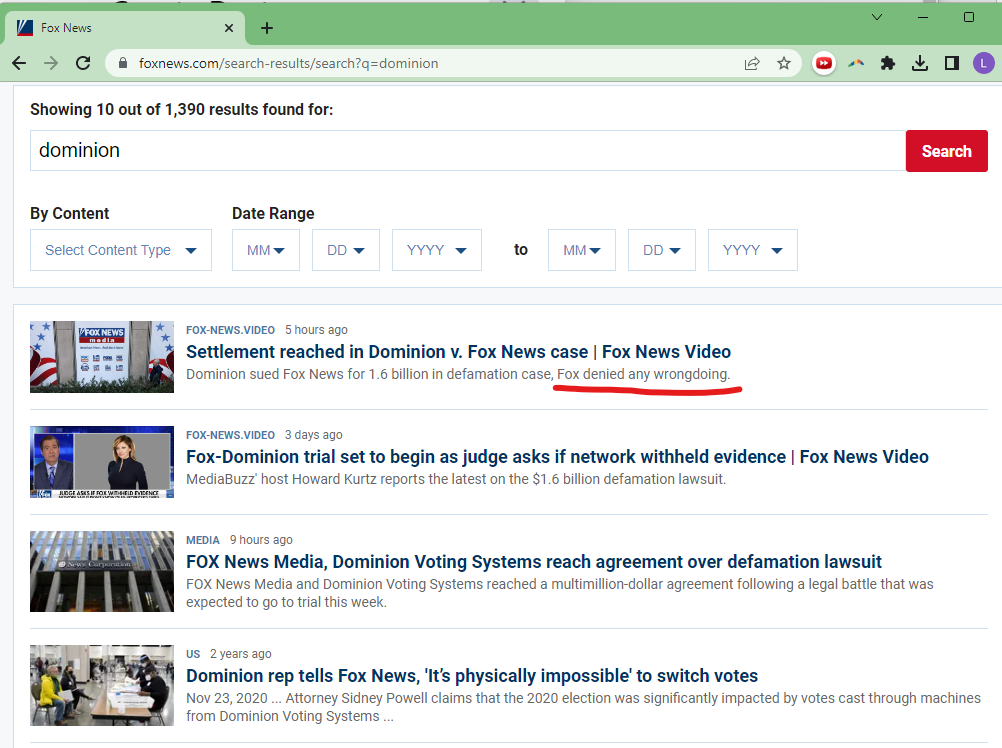Open the ballot counting room thumbnail

[102, 685]
